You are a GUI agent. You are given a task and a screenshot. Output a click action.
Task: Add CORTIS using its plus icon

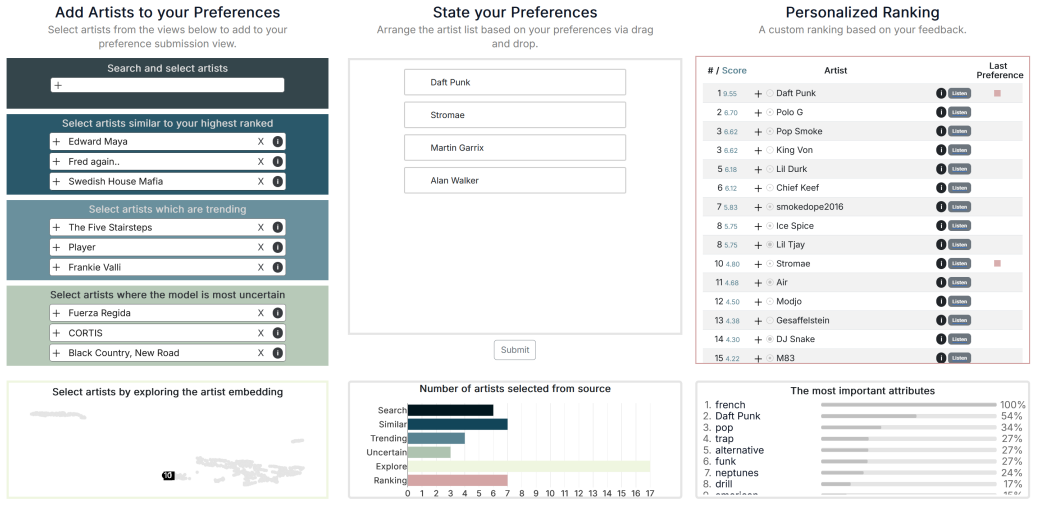[56, 333]
